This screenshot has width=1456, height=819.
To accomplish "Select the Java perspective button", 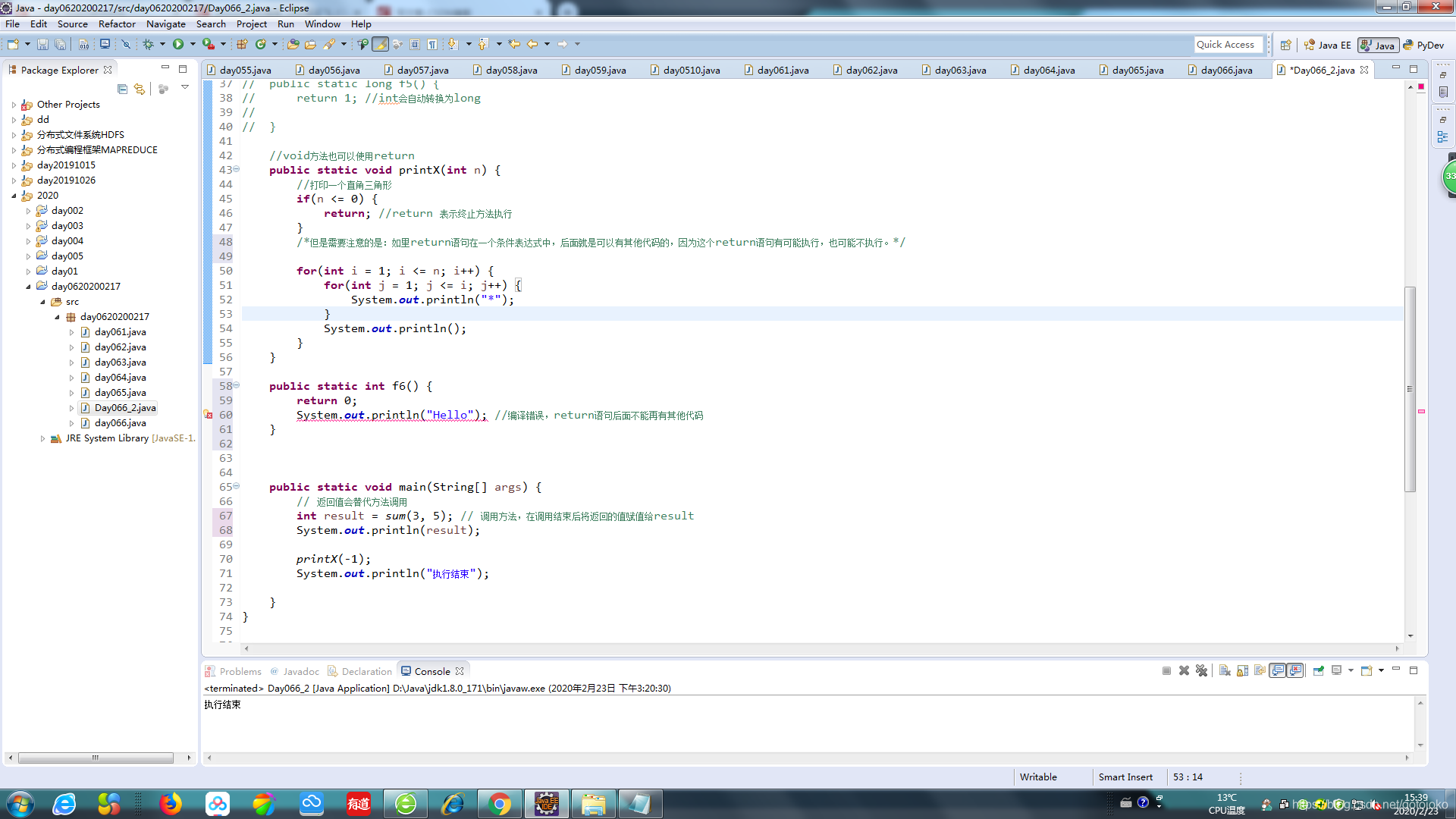I will pos(1378,45).
